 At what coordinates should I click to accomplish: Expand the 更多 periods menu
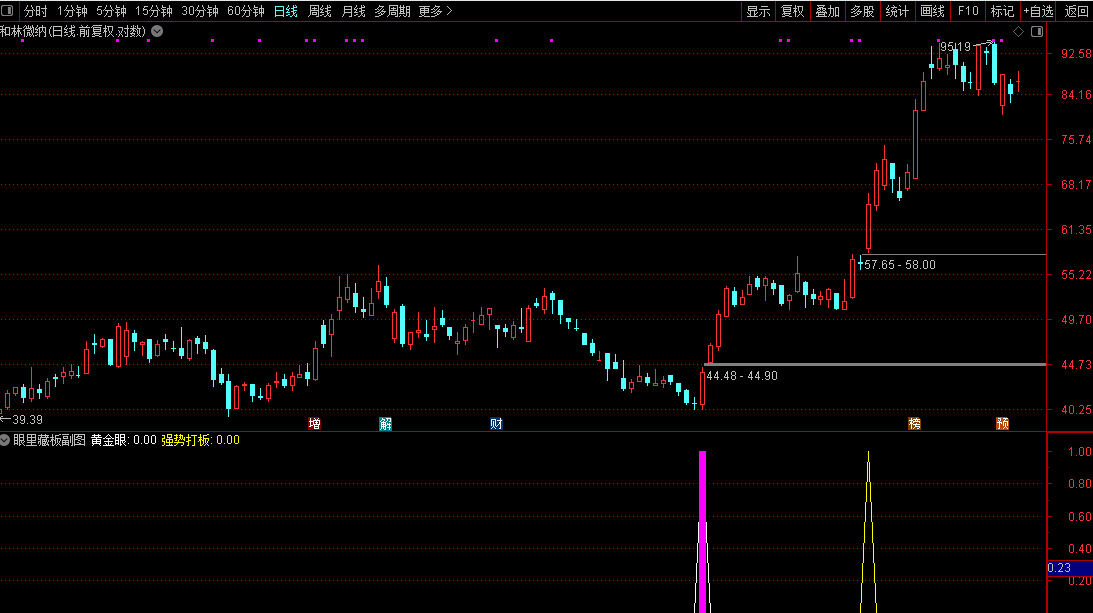pos(436,11)
